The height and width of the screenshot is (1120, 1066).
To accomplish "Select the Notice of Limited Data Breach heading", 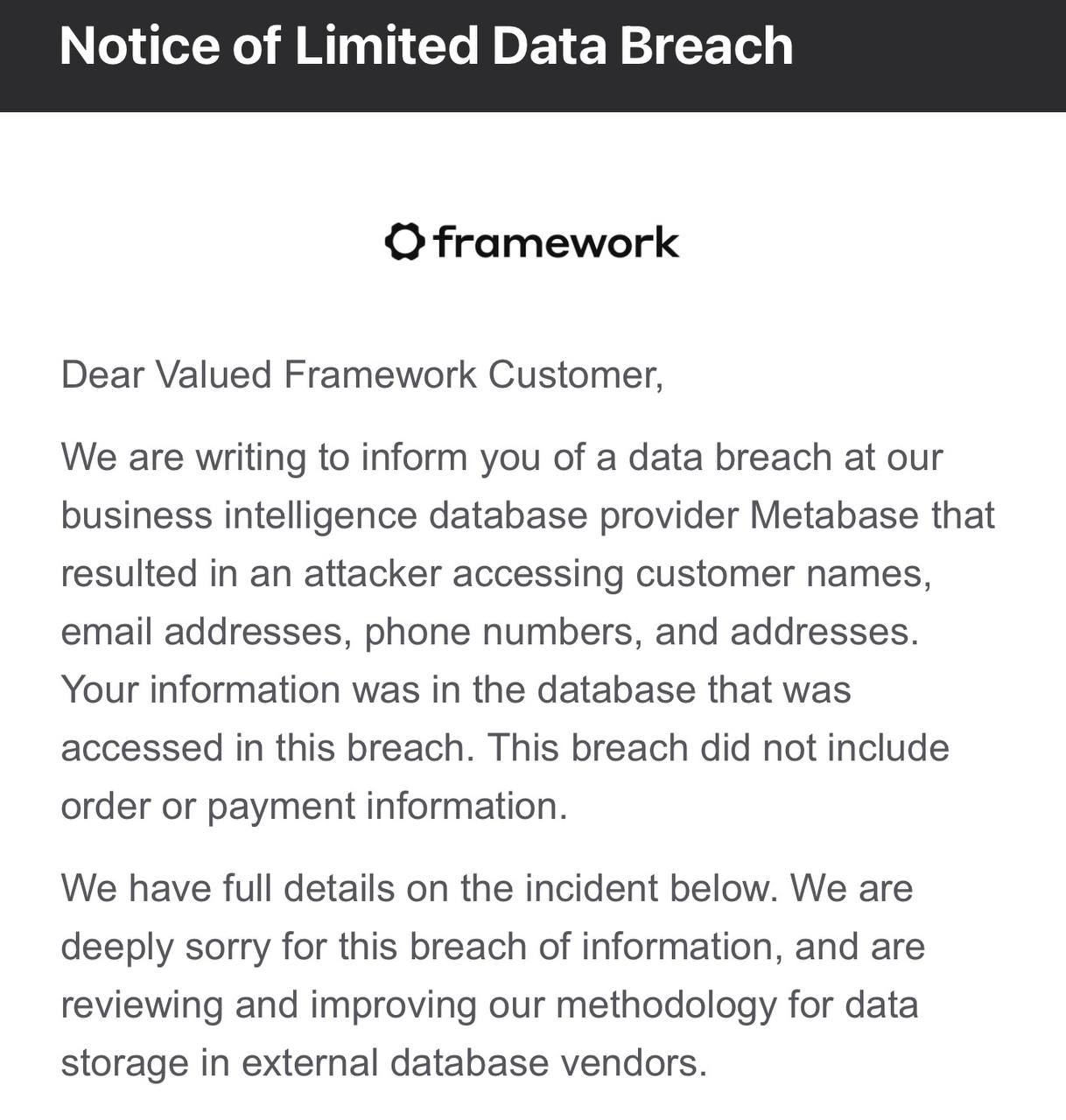I will [426, 45].
